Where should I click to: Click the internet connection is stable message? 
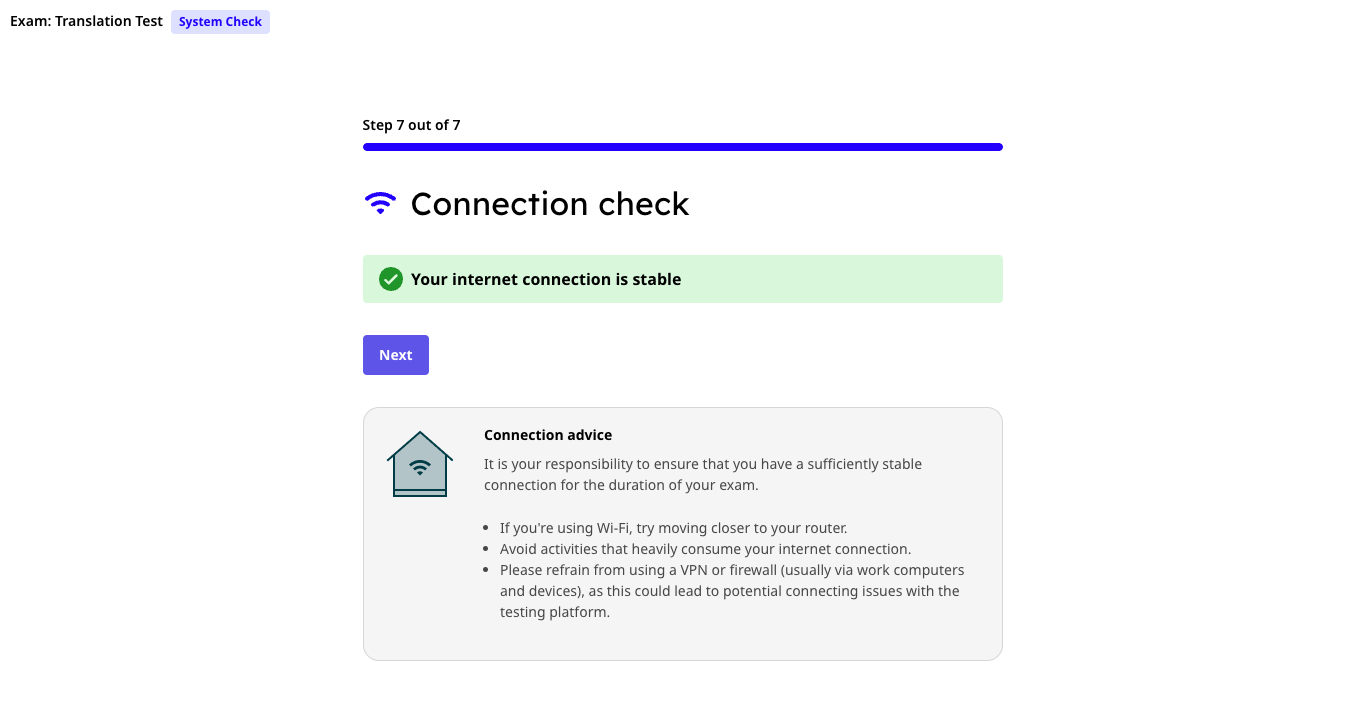[546, 279]
